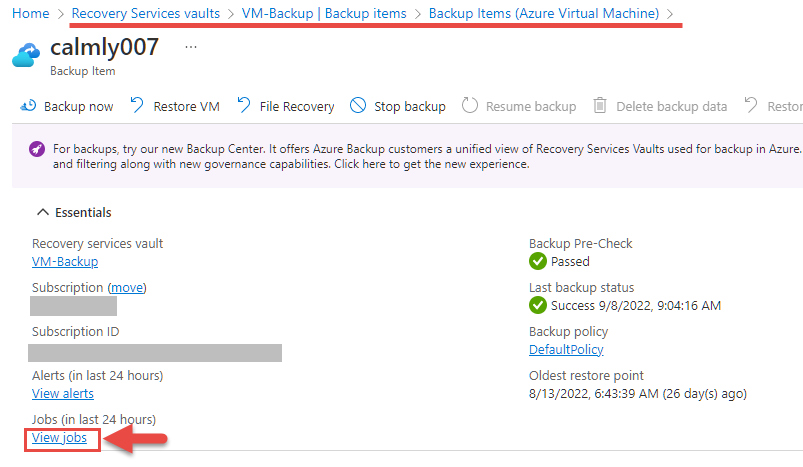Click the Stop backup prohibited-circle icon
Image resolution: width=803 pixels, height=467 pixels.
tap(358, 105)
